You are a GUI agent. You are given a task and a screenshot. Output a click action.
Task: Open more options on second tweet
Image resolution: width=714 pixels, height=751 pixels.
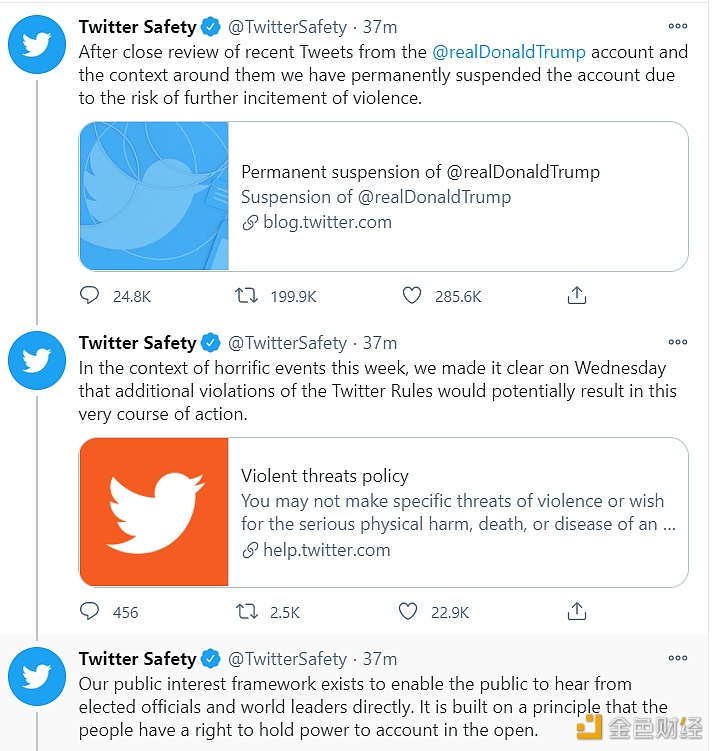coord(677,343)
